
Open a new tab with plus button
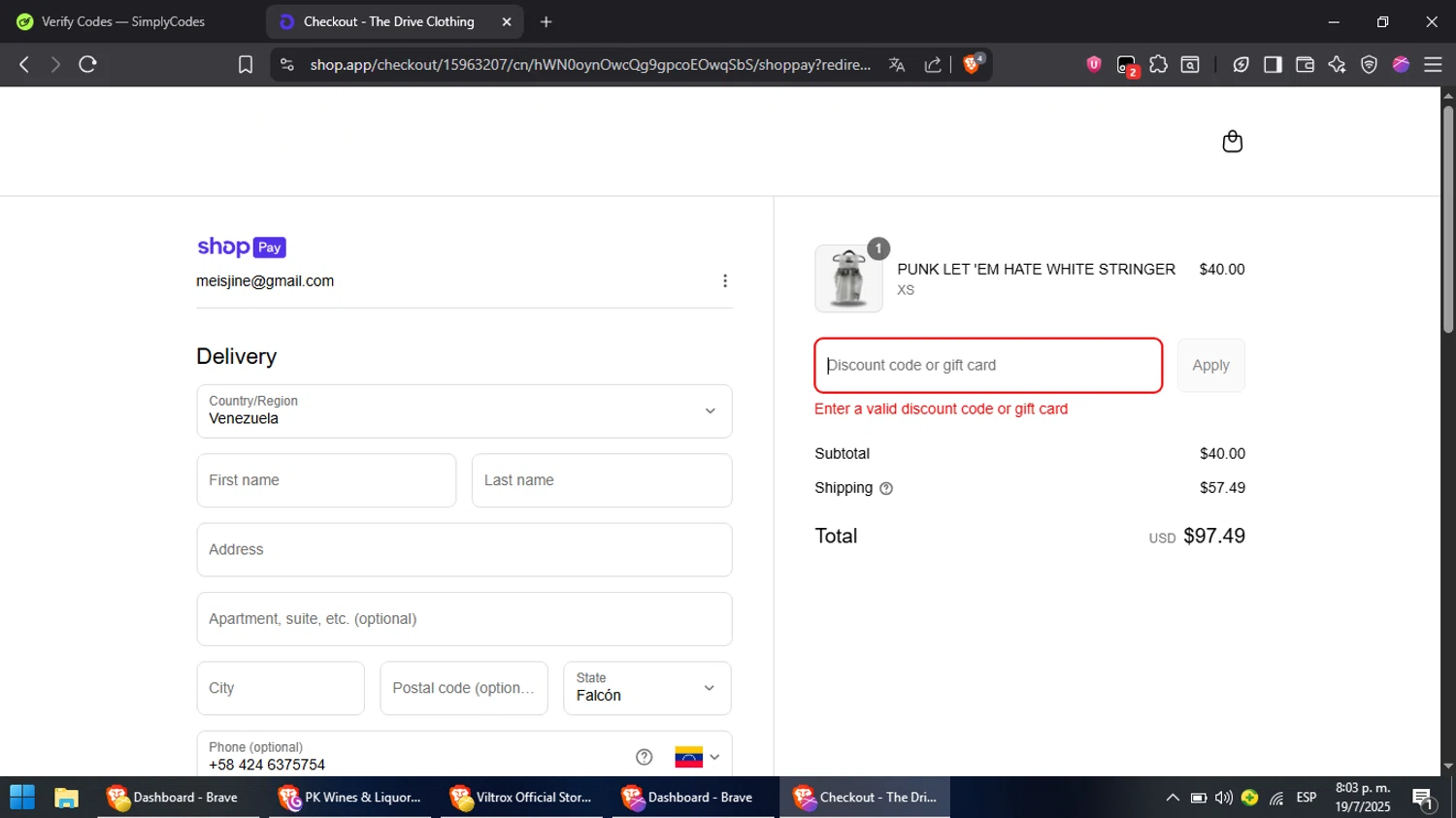pos(546,21)
